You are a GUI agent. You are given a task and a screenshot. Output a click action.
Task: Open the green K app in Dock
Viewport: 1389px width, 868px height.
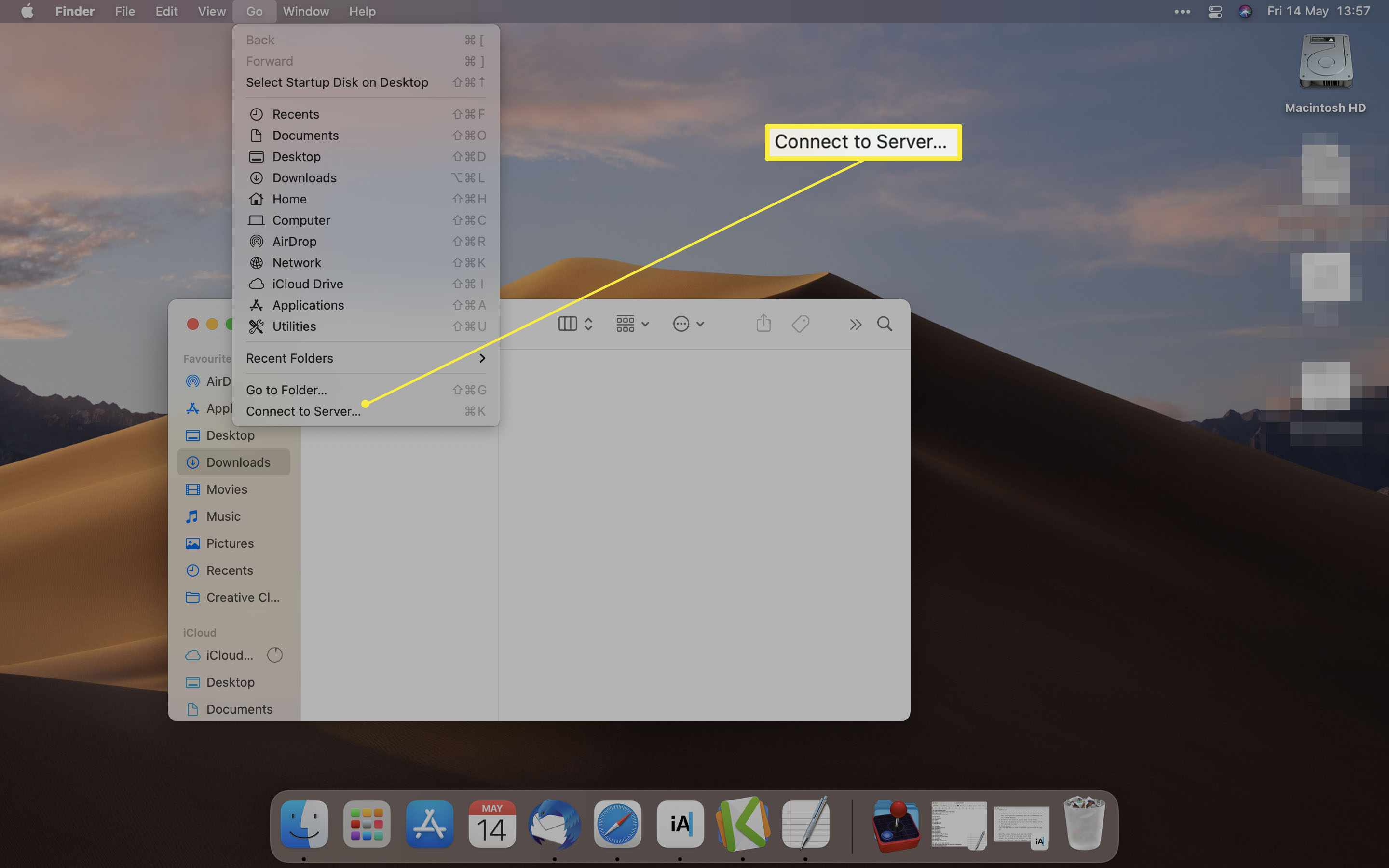[x=743, y=825]
